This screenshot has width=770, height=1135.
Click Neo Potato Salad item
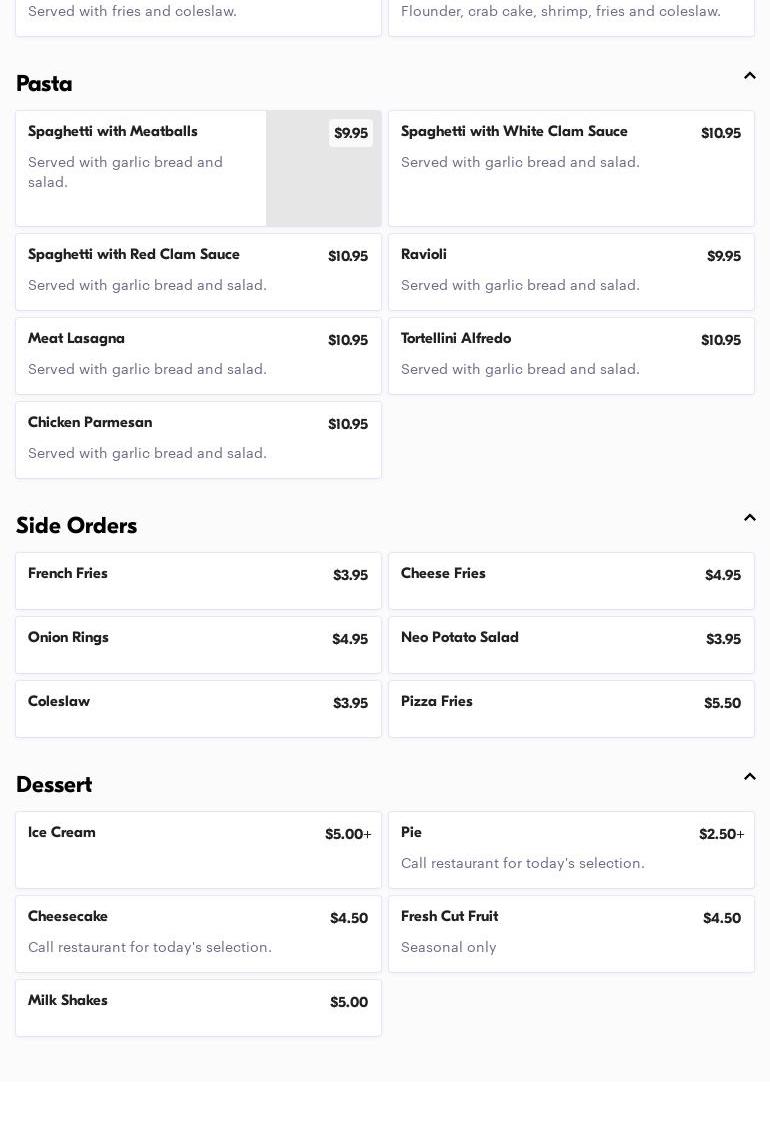pos(571,644)
